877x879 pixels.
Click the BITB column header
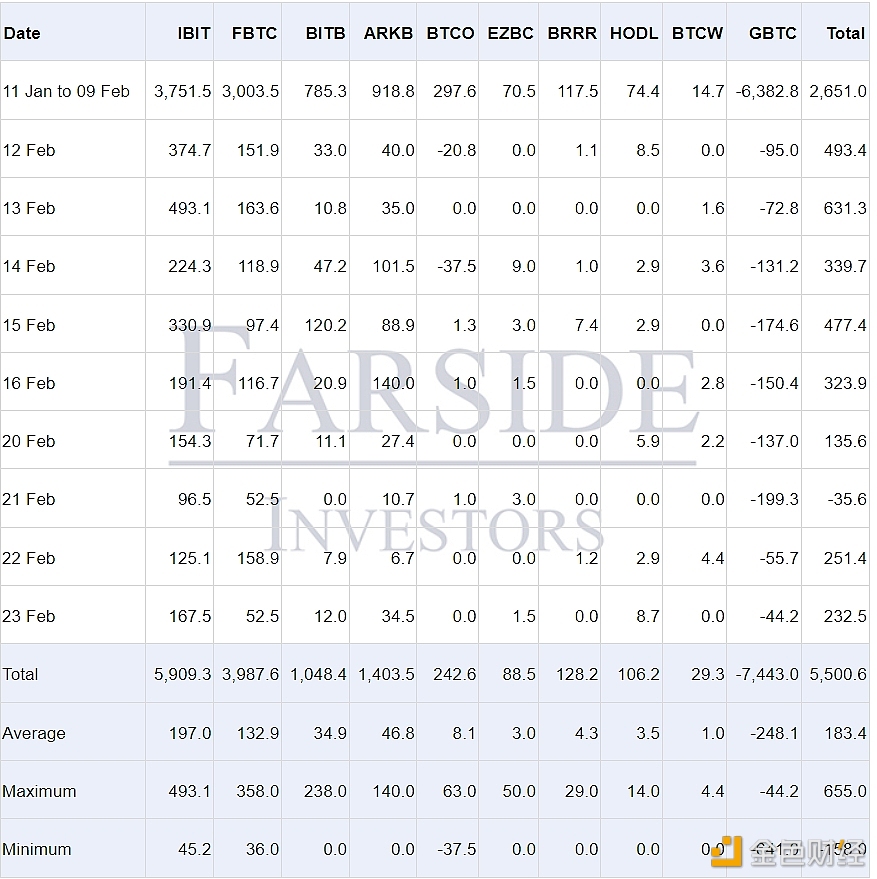325,33
